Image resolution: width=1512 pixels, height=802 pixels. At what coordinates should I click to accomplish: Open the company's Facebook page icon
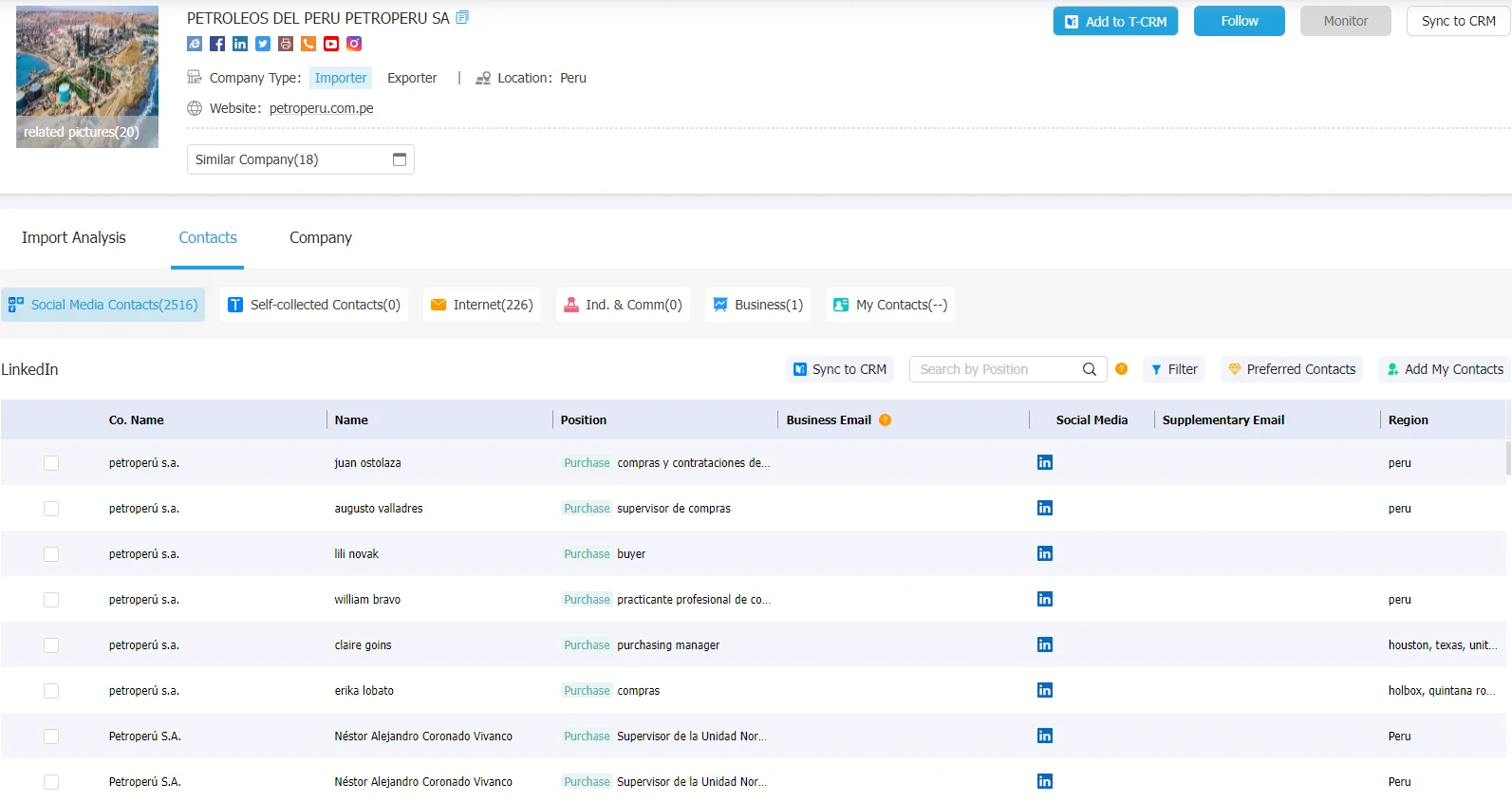coord(217,44)
